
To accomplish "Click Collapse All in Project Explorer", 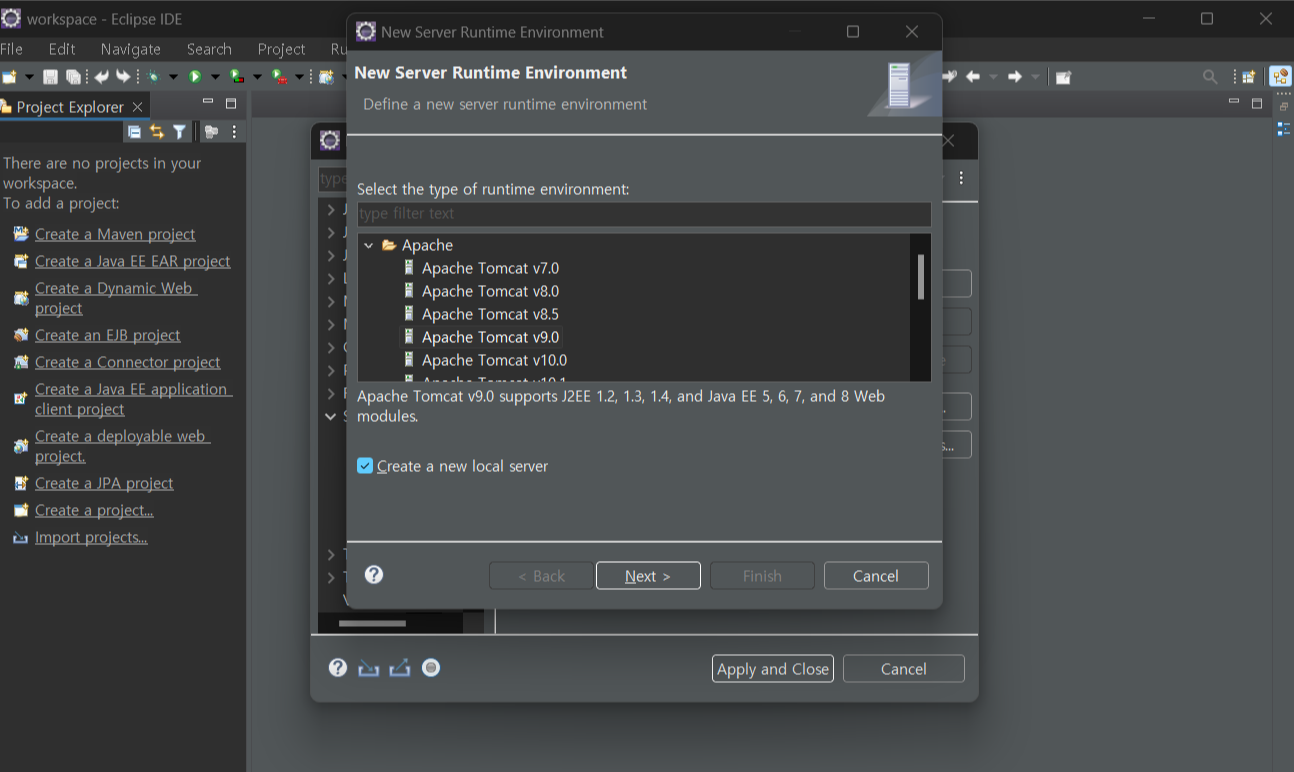I will point(134,131).
